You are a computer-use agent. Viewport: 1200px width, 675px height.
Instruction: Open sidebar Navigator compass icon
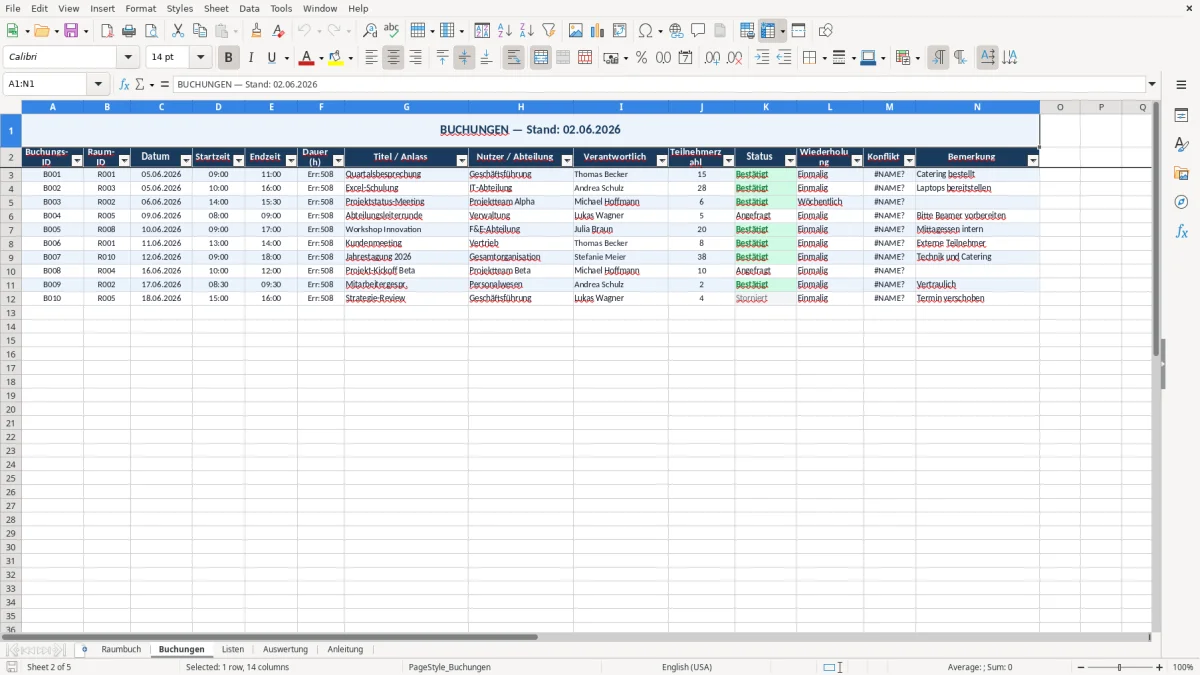click(x=1181, y=202)
